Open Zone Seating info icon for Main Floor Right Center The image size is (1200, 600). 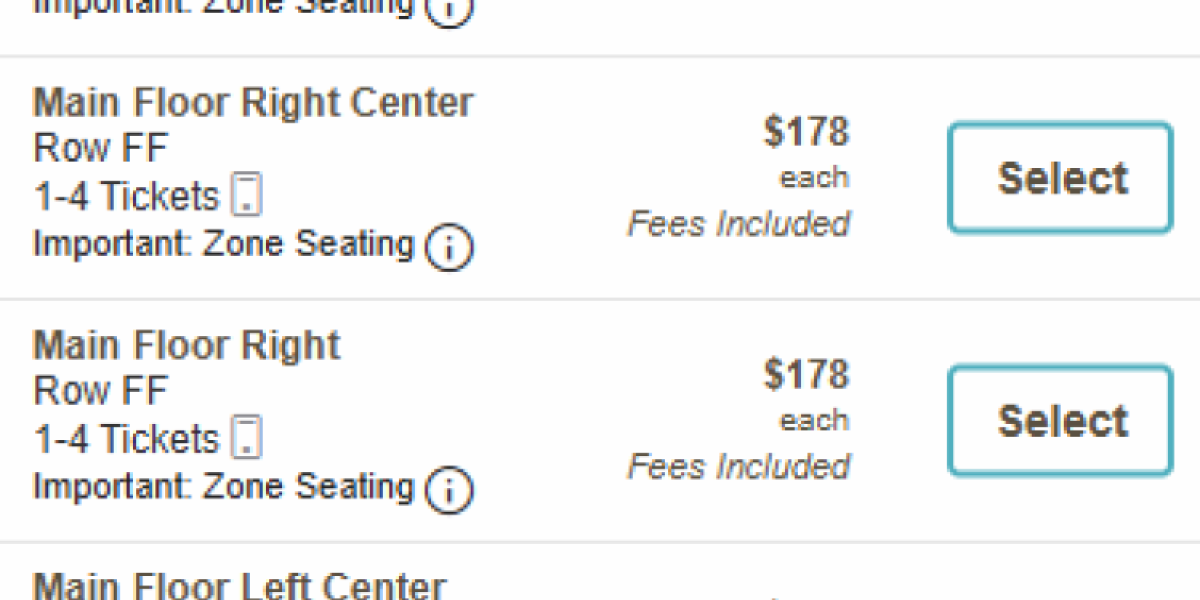click(x=449, y=247)
